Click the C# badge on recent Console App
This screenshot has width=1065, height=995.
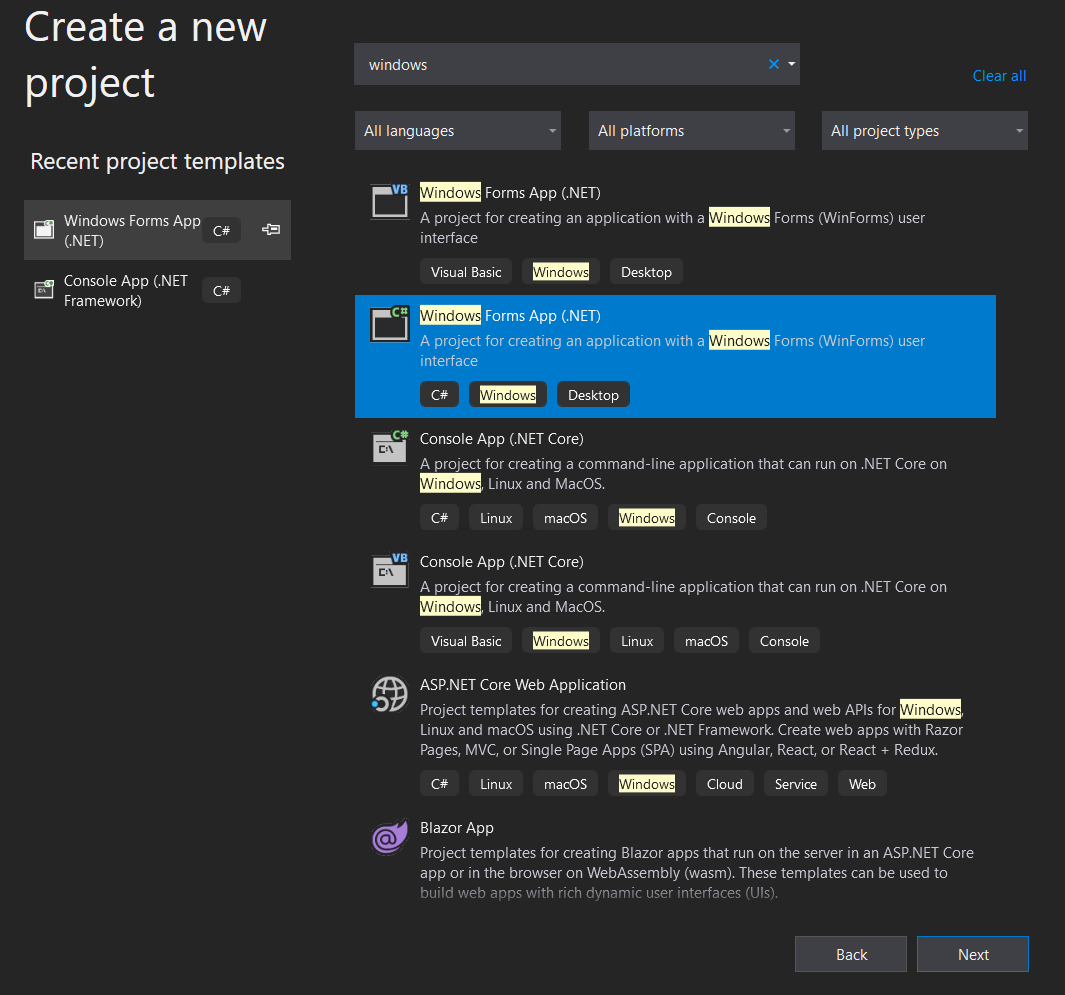(221, 291)
